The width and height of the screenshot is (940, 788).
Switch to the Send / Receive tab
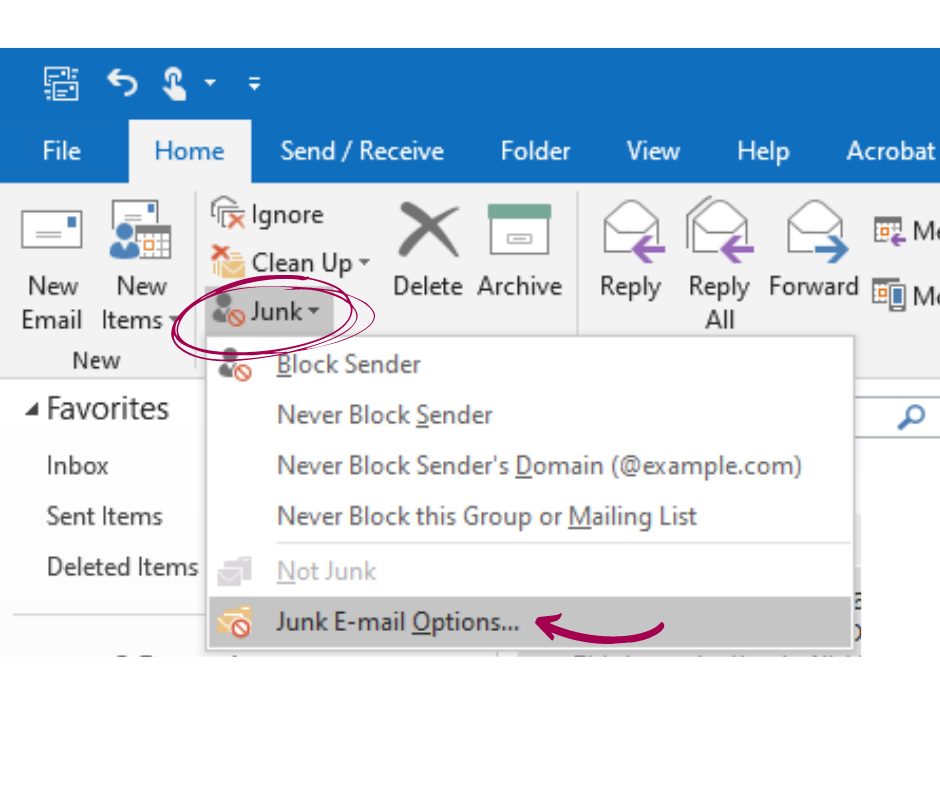click(x=361, y=151)
